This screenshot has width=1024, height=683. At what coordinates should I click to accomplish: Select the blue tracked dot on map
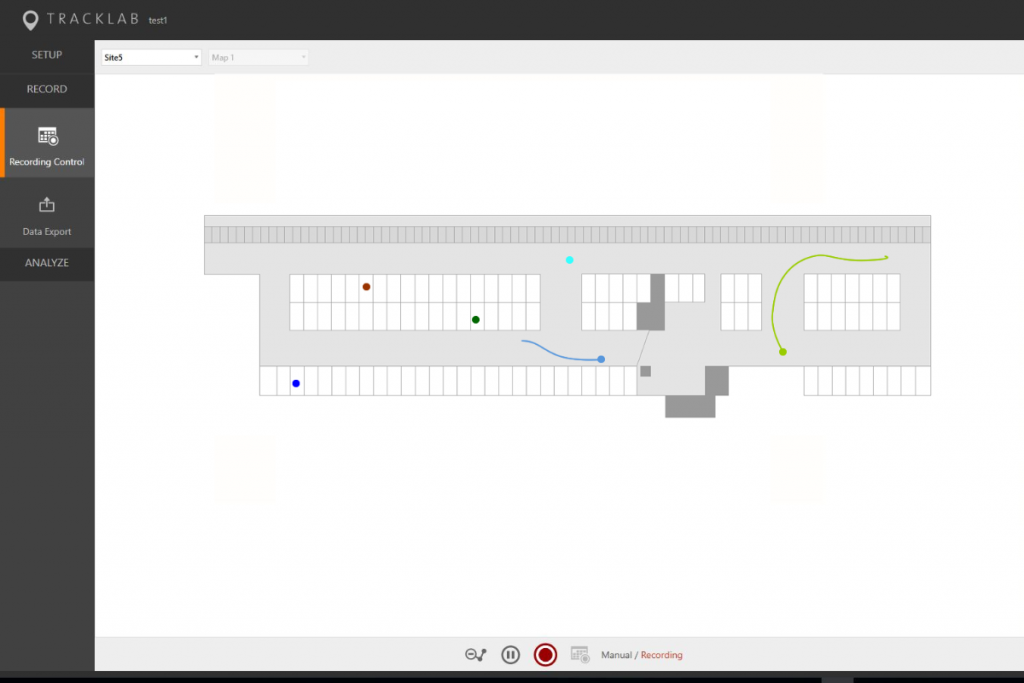296,383
